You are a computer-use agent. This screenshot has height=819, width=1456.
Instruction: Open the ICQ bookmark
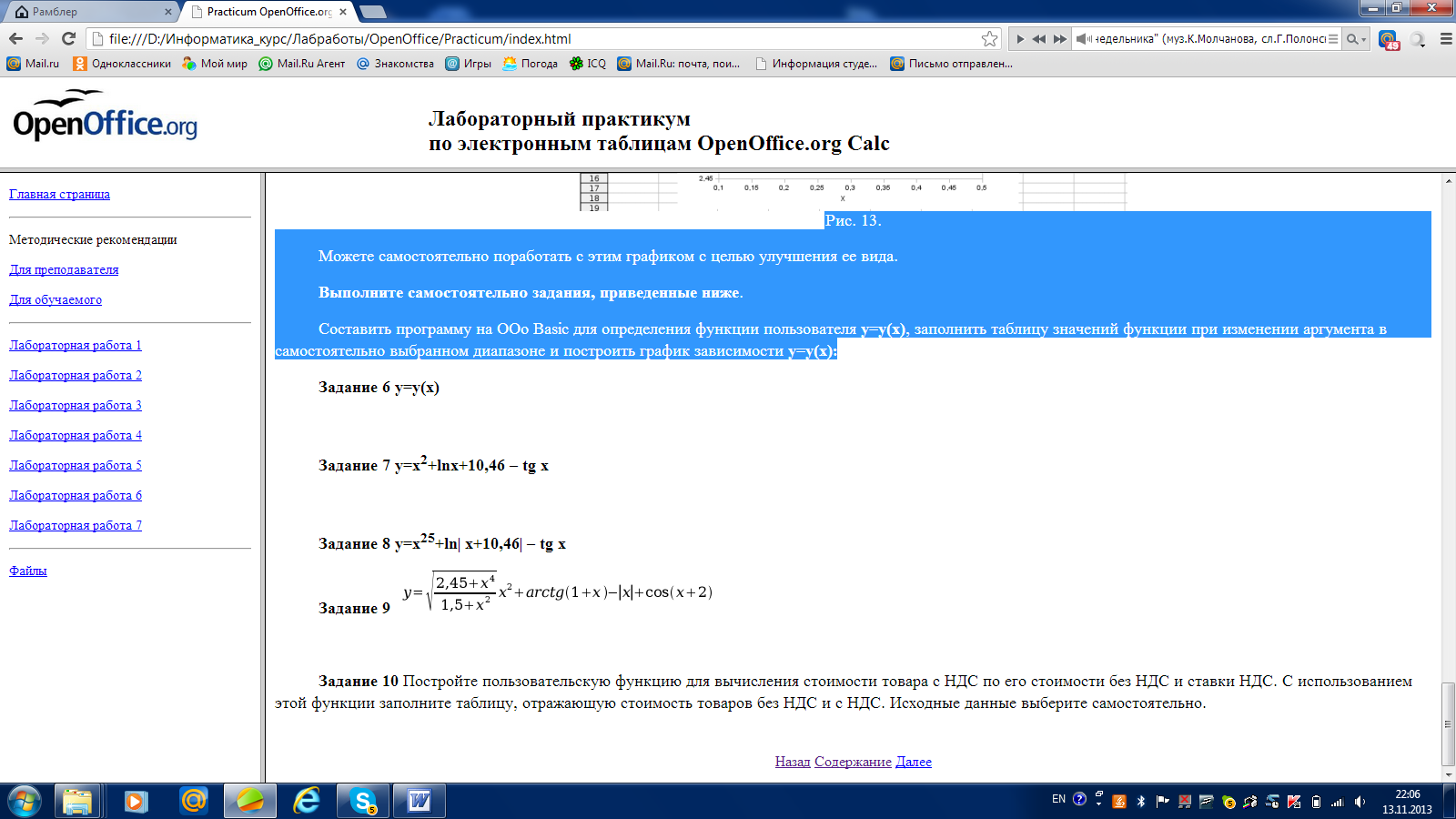tap(588, 64)
